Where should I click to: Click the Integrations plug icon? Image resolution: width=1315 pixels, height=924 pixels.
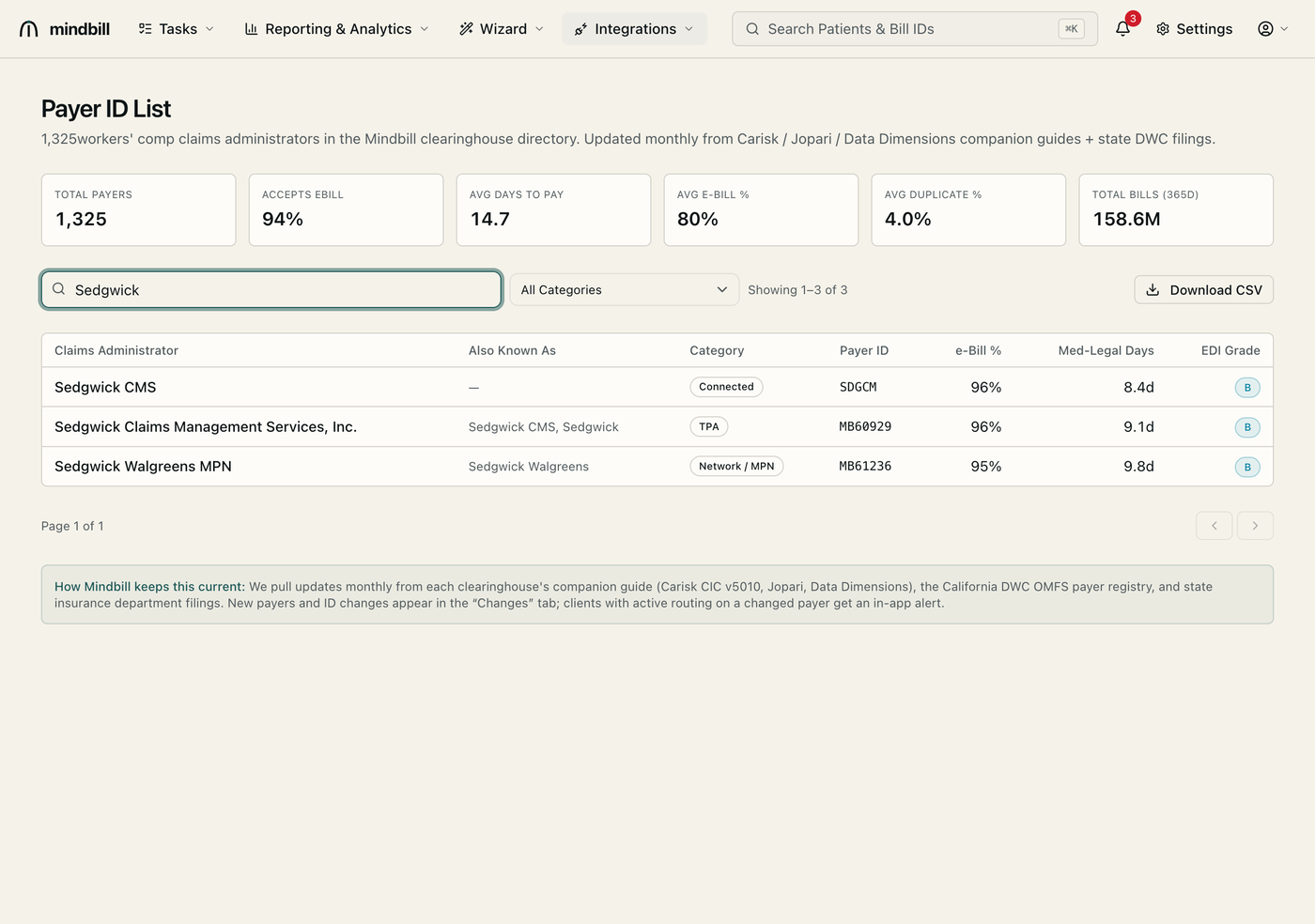pyautogui.click(x=580, y=29)
